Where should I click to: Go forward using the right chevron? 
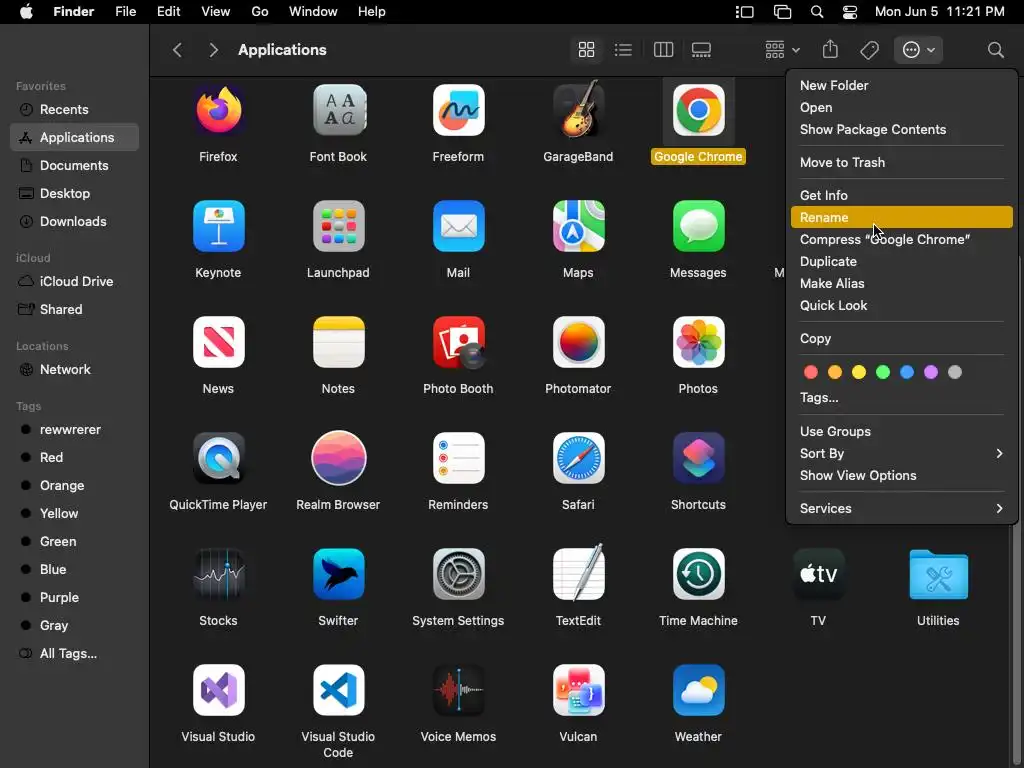pos(213,50)
